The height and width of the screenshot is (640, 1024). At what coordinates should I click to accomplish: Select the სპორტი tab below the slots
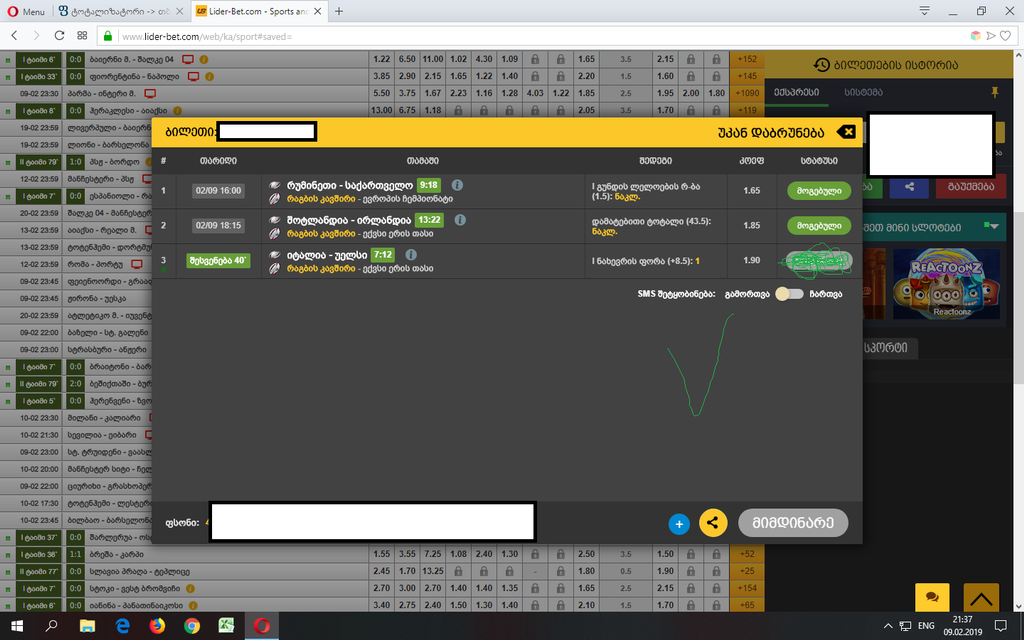click(x=886, y=347)
